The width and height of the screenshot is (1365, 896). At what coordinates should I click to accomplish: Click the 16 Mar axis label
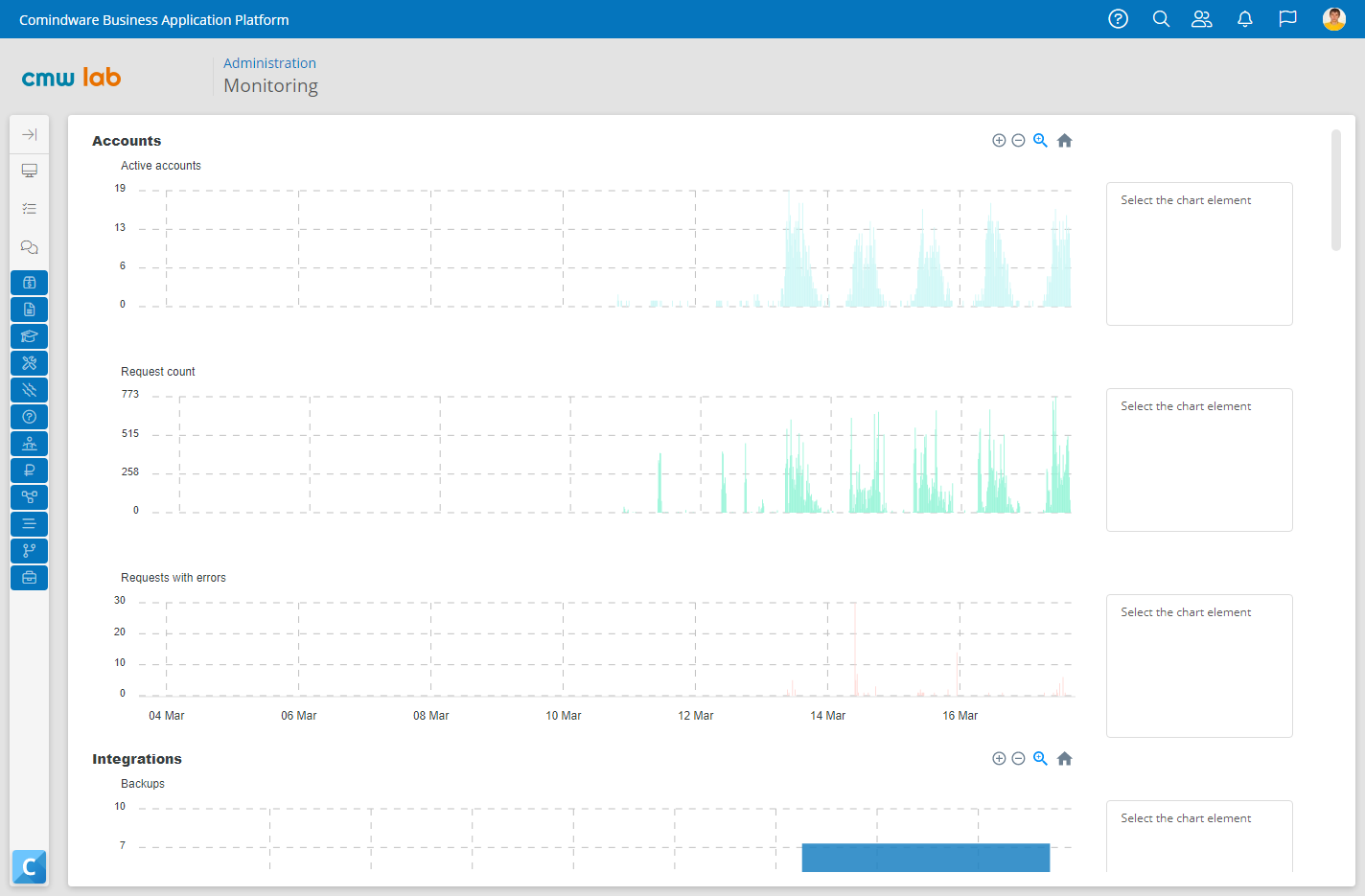[960, 716]
